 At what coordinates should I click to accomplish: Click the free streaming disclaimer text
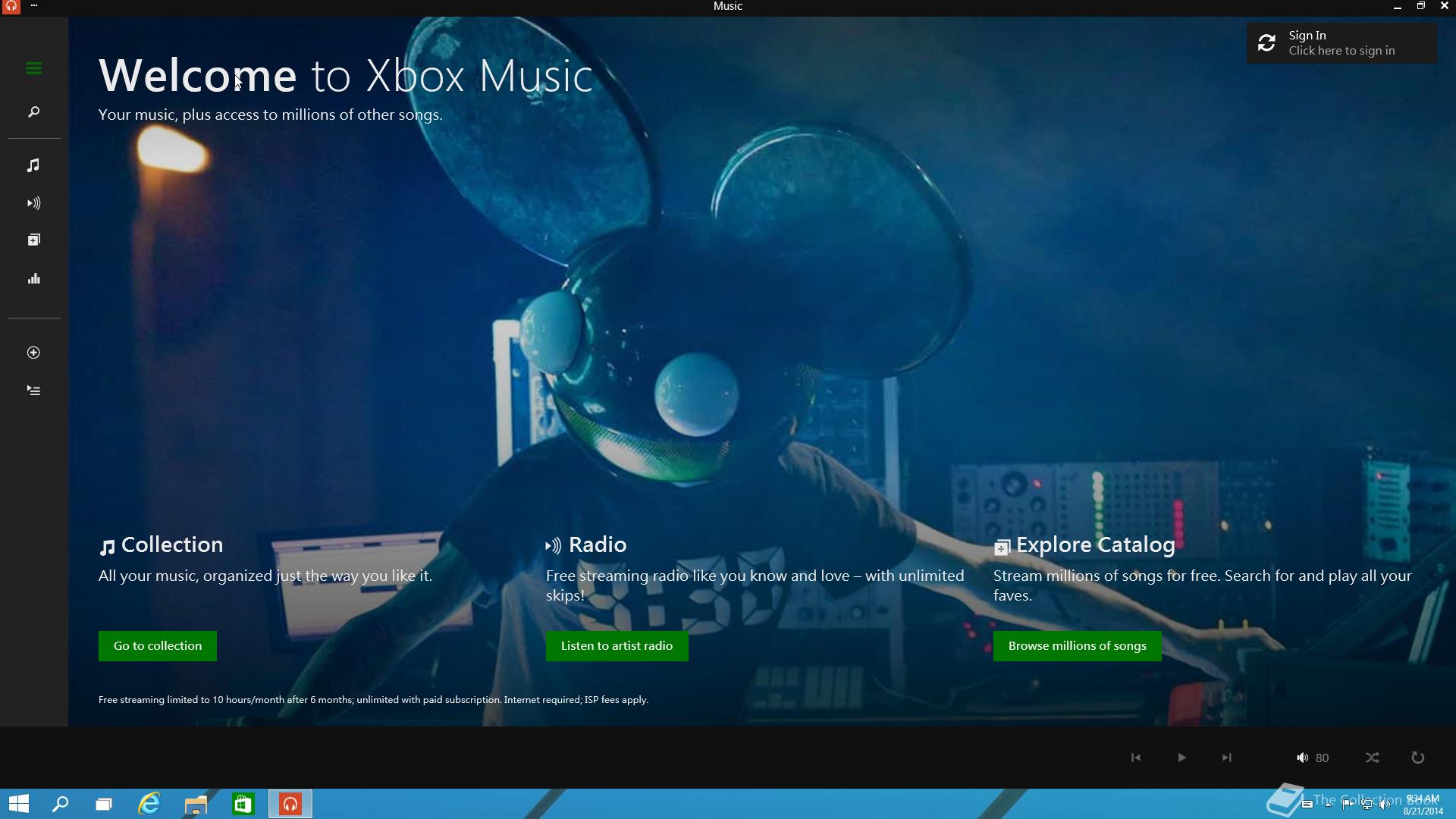[373, 700]
